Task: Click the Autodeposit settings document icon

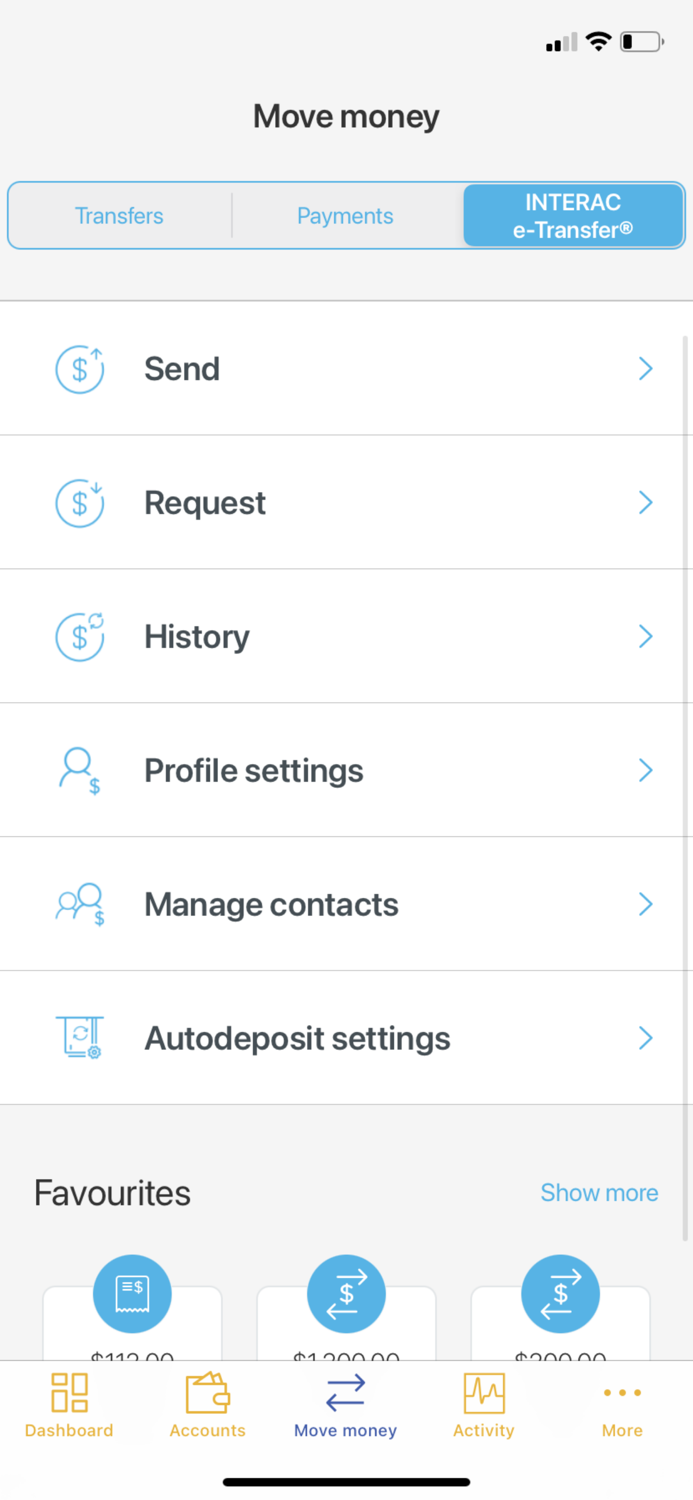Action: [x=80, y=1038]
